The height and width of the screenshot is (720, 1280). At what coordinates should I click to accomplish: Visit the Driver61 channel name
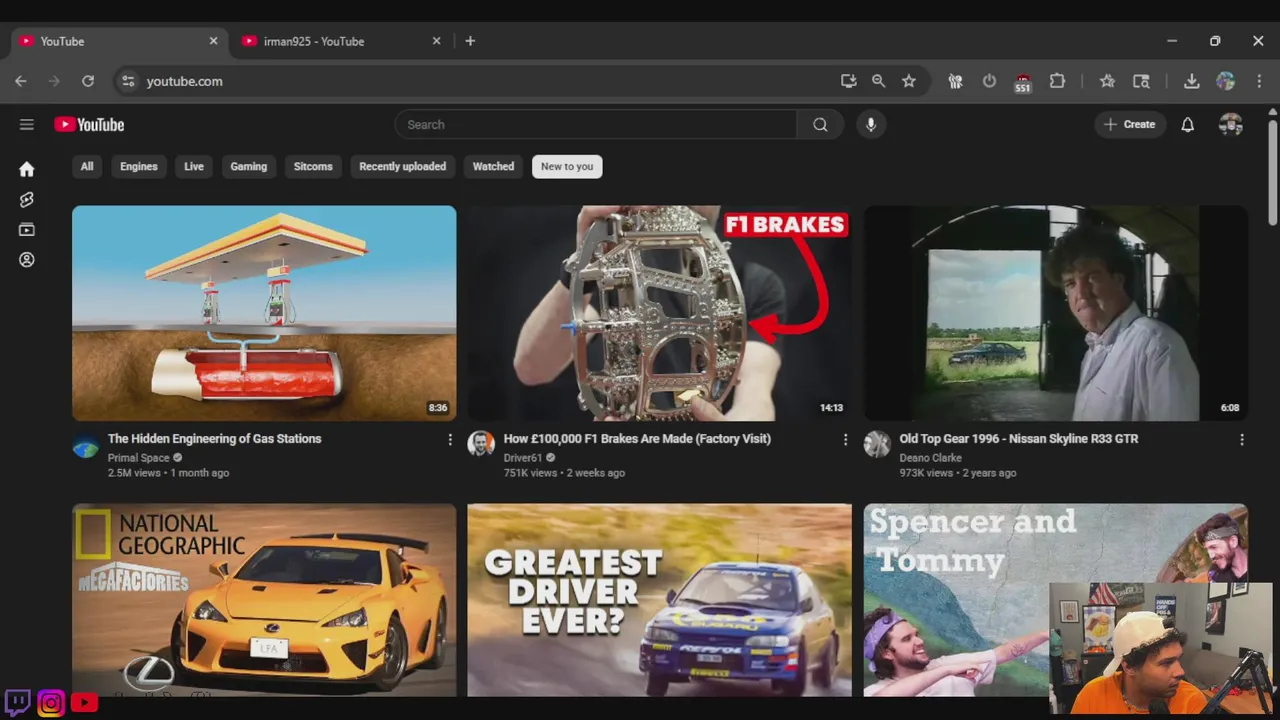coord(522,458)
